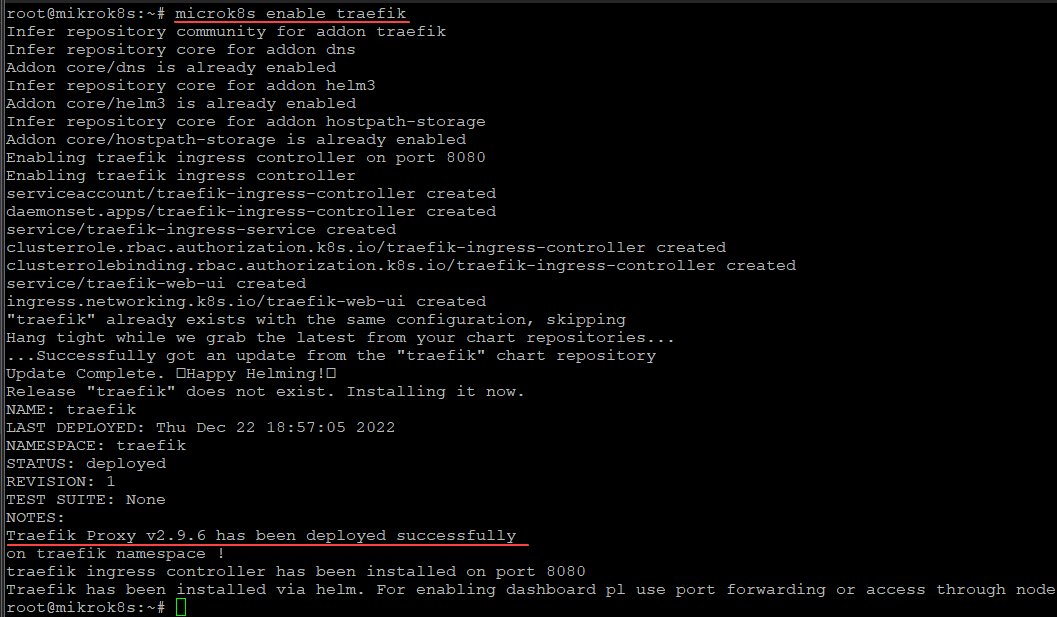
Task: Click the "on traefik namespace !" line
Action: click(x=106, y=554)
